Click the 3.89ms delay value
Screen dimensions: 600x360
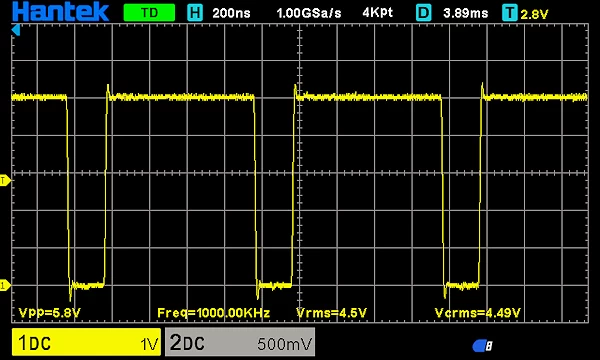(465, 13)
